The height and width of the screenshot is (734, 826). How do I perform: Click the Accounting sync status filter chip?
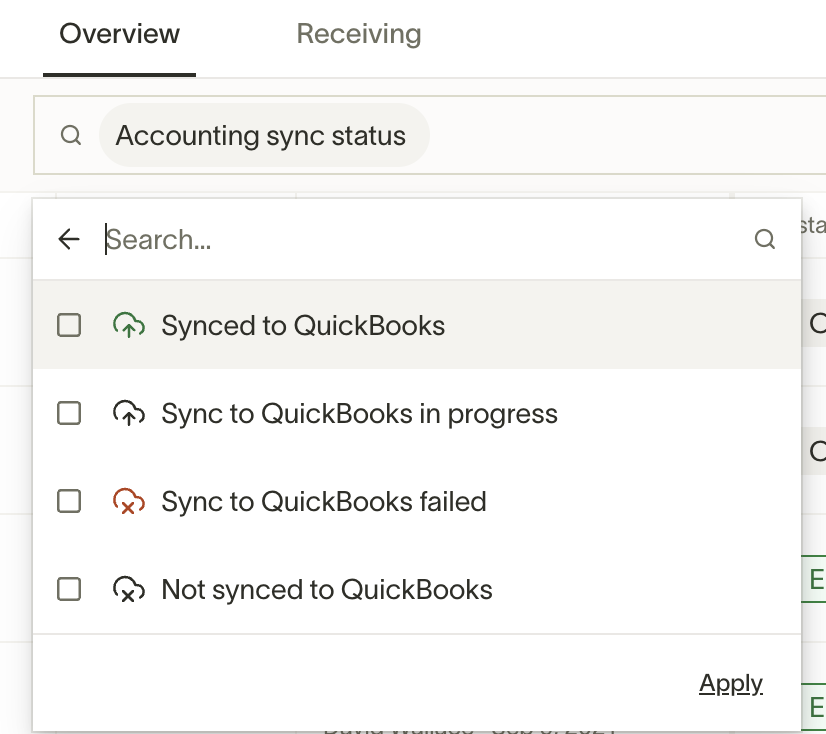[x=264, y=135]
